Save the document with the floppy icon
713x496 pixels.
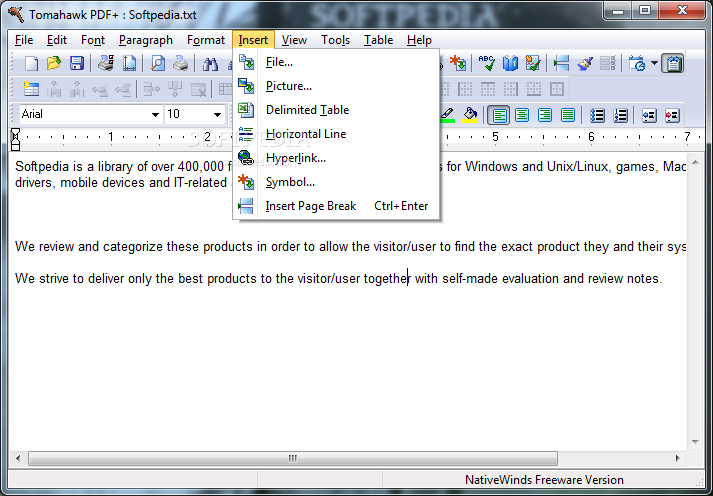pos(77,63)
